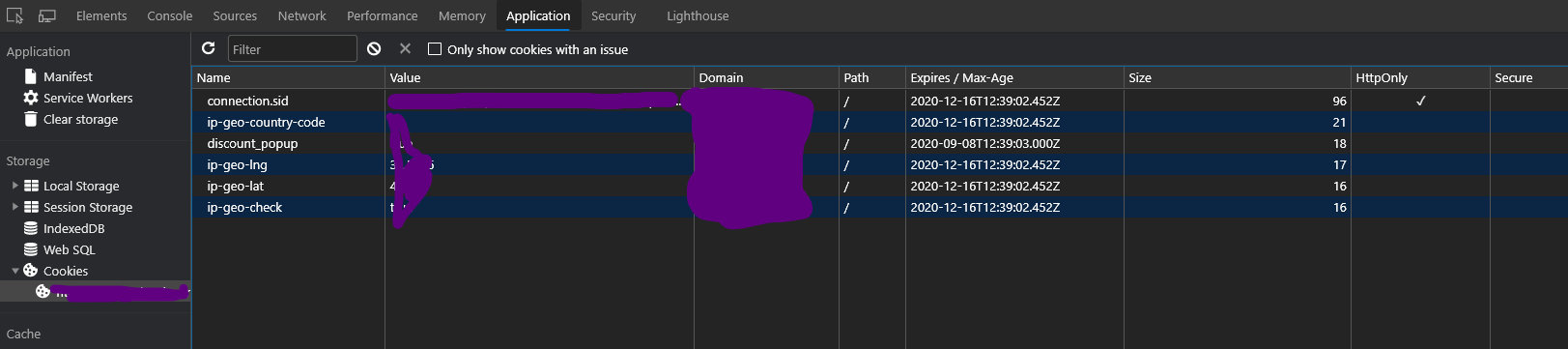1568x349 pixels.
Task: Select the site cookie entry under Cookies
Action: click(96, 292)
